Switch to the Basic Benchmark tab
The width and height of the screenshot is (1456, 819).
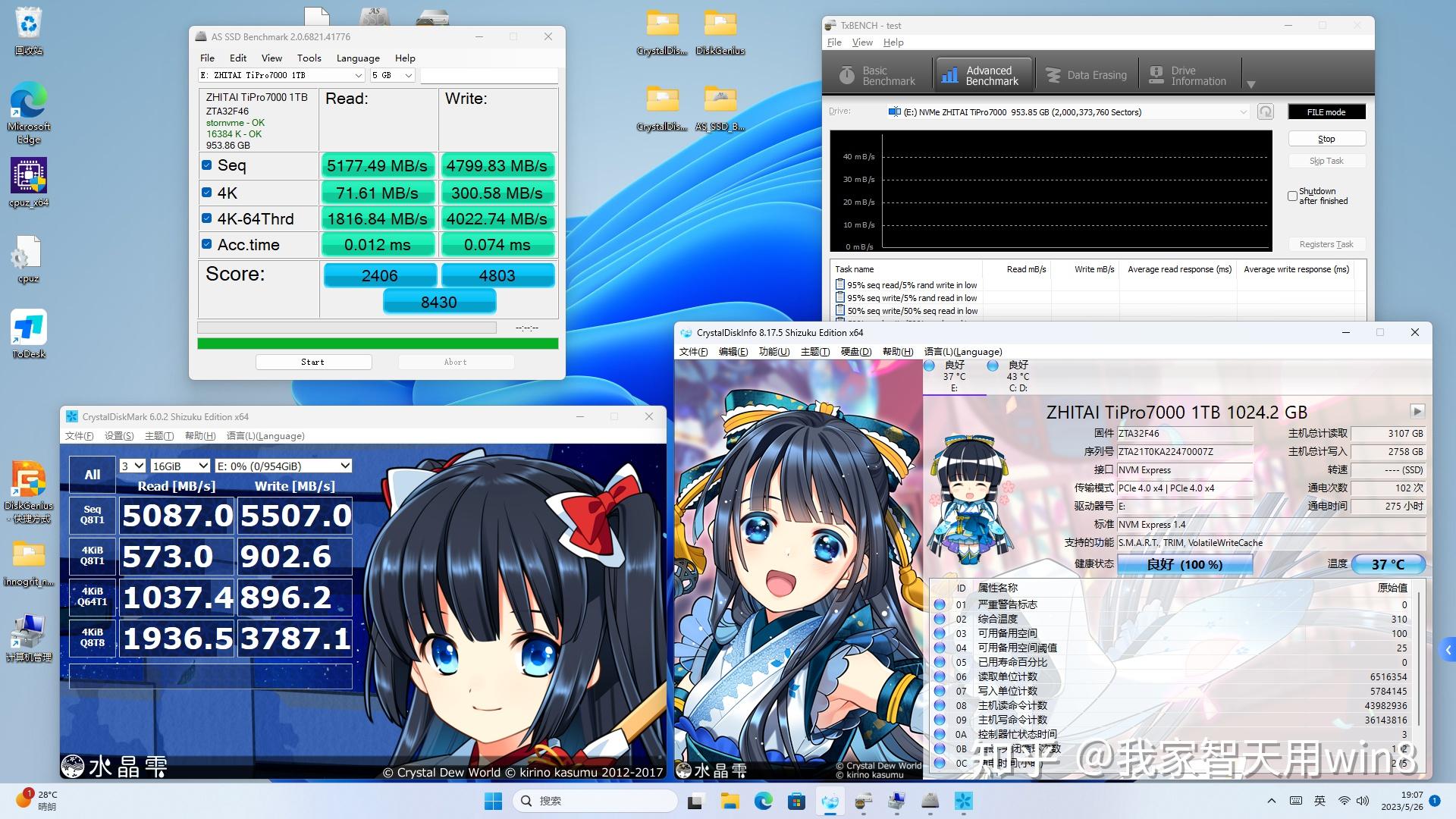[877, 75]
